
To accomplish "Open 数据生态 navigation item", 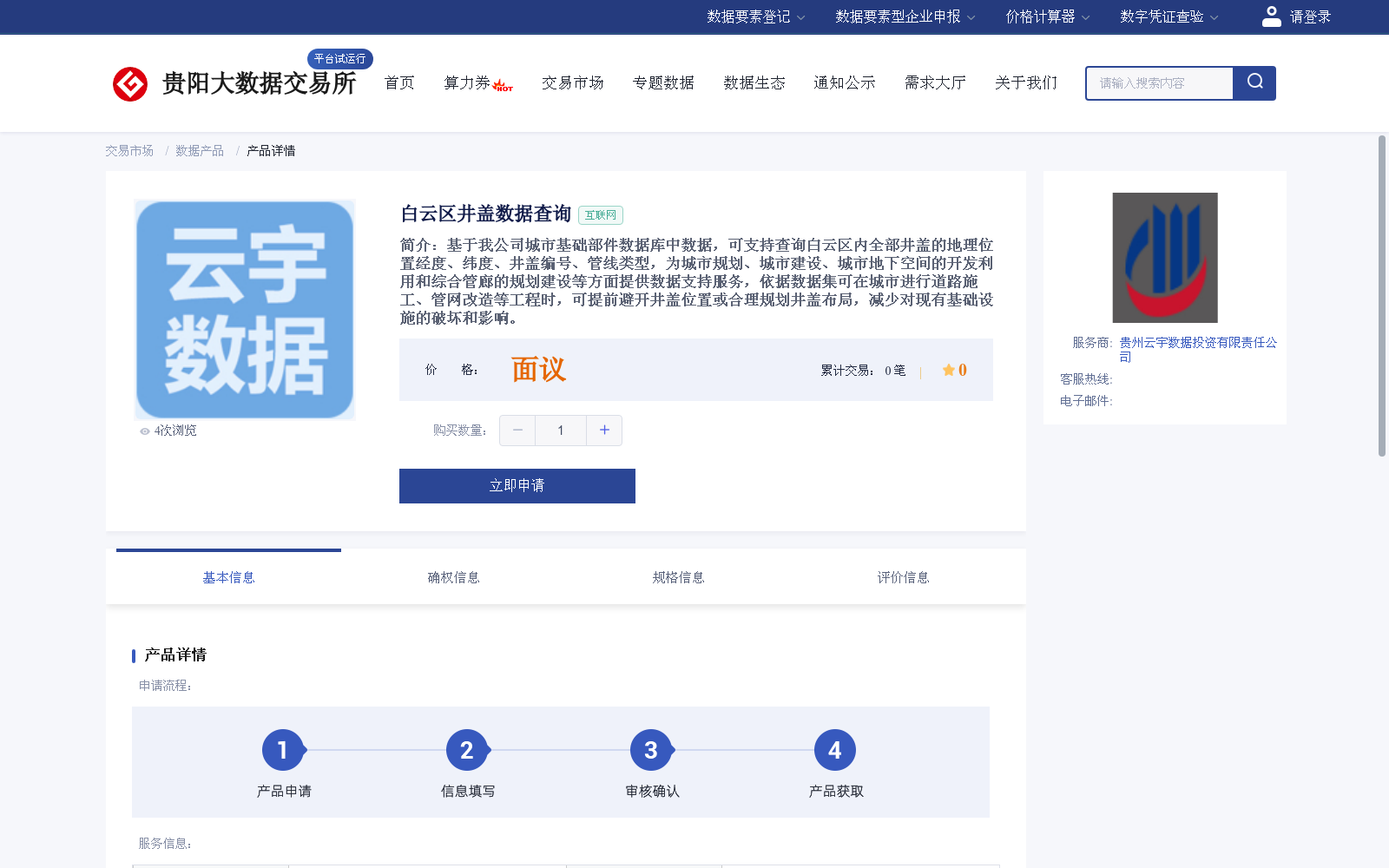I will pyautogui.click(x=754, y=82).
